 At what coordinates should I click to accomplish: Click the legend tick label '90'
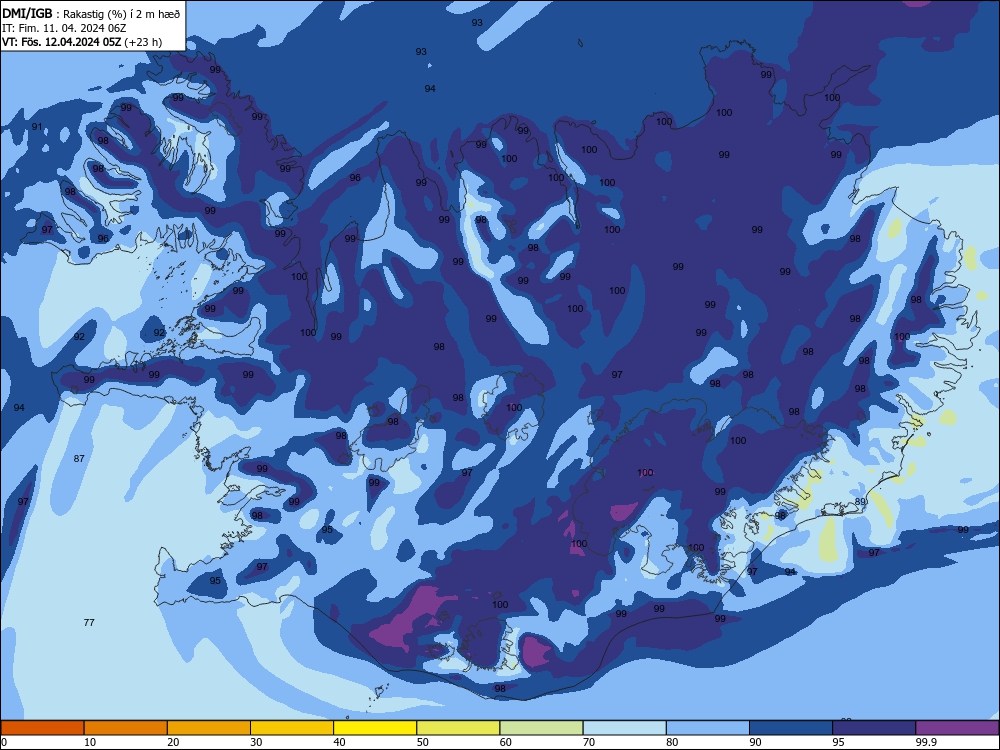(755, 742)
